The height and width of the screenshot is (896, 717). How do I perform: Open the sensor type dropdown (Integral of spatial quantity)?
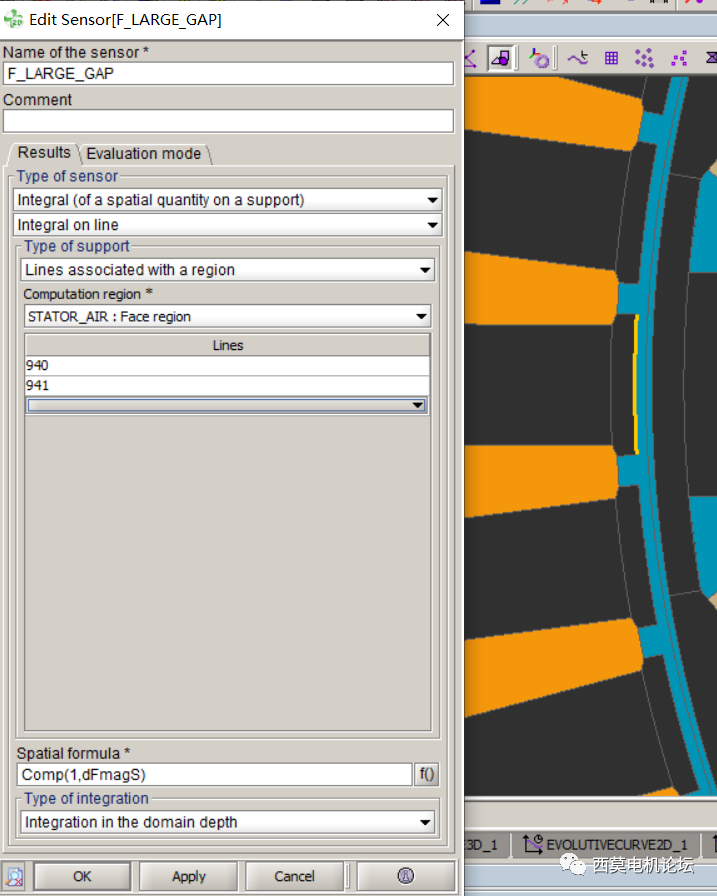(x=227, y=200)
